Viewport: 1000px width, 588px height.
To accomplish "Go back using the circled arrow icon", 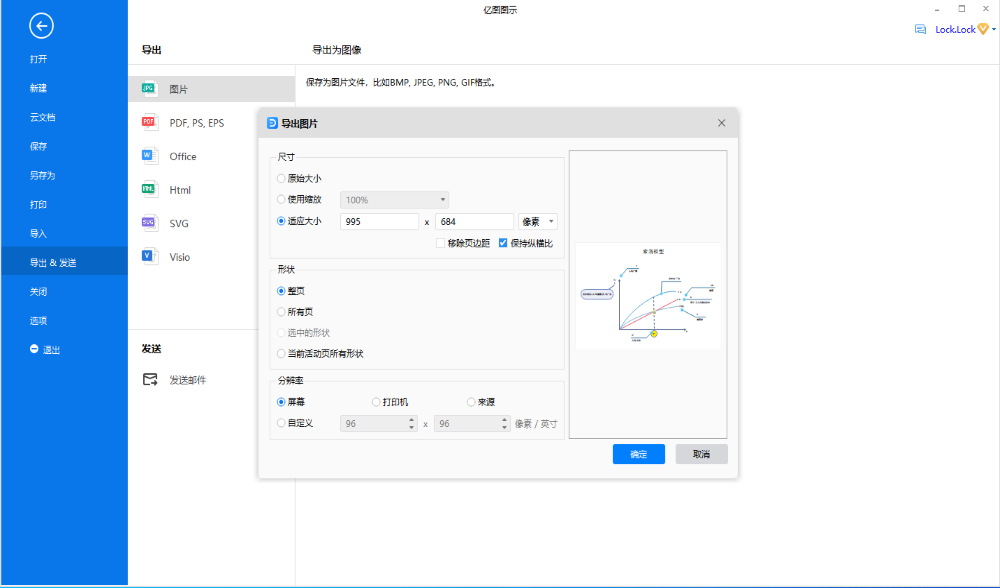I will click(41, 26).
